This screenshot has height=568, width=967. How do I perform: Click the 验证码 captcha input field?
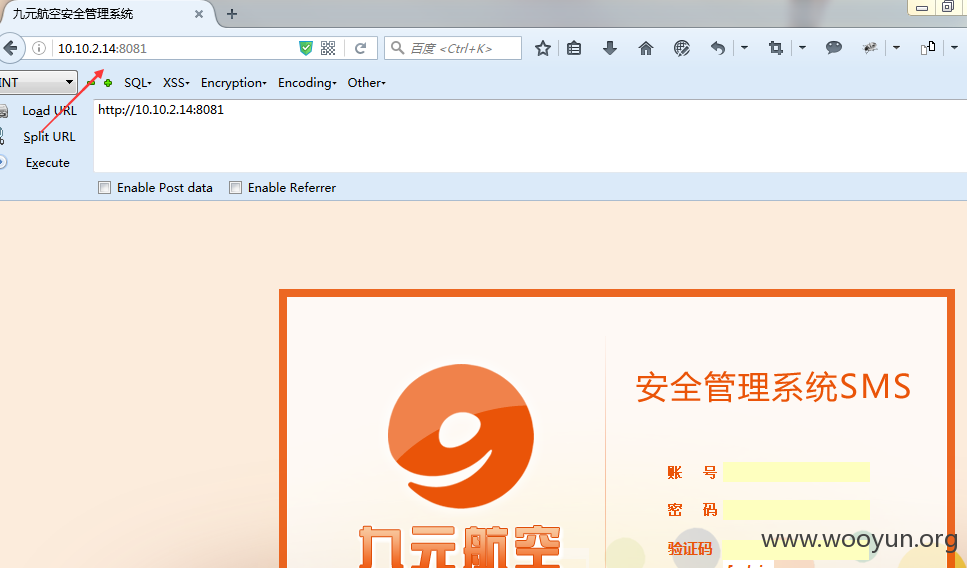pos(796,549)
